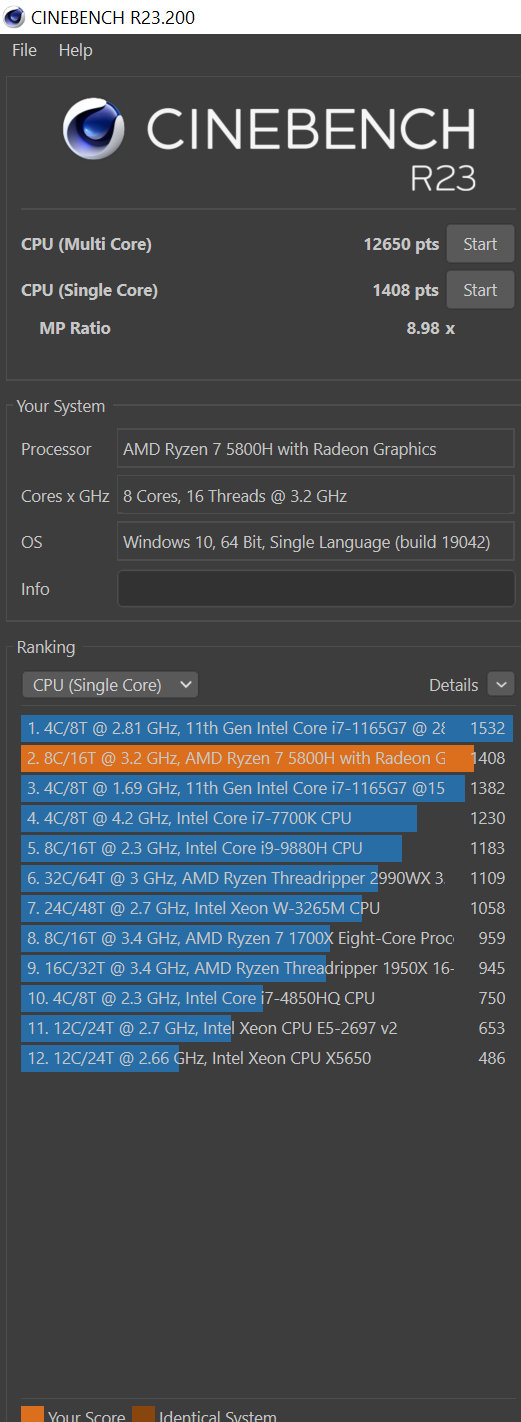Click the Cinebench app icon in title bar
The image size is (521, 1422).
pyautogui.click(x=14, y=17)
